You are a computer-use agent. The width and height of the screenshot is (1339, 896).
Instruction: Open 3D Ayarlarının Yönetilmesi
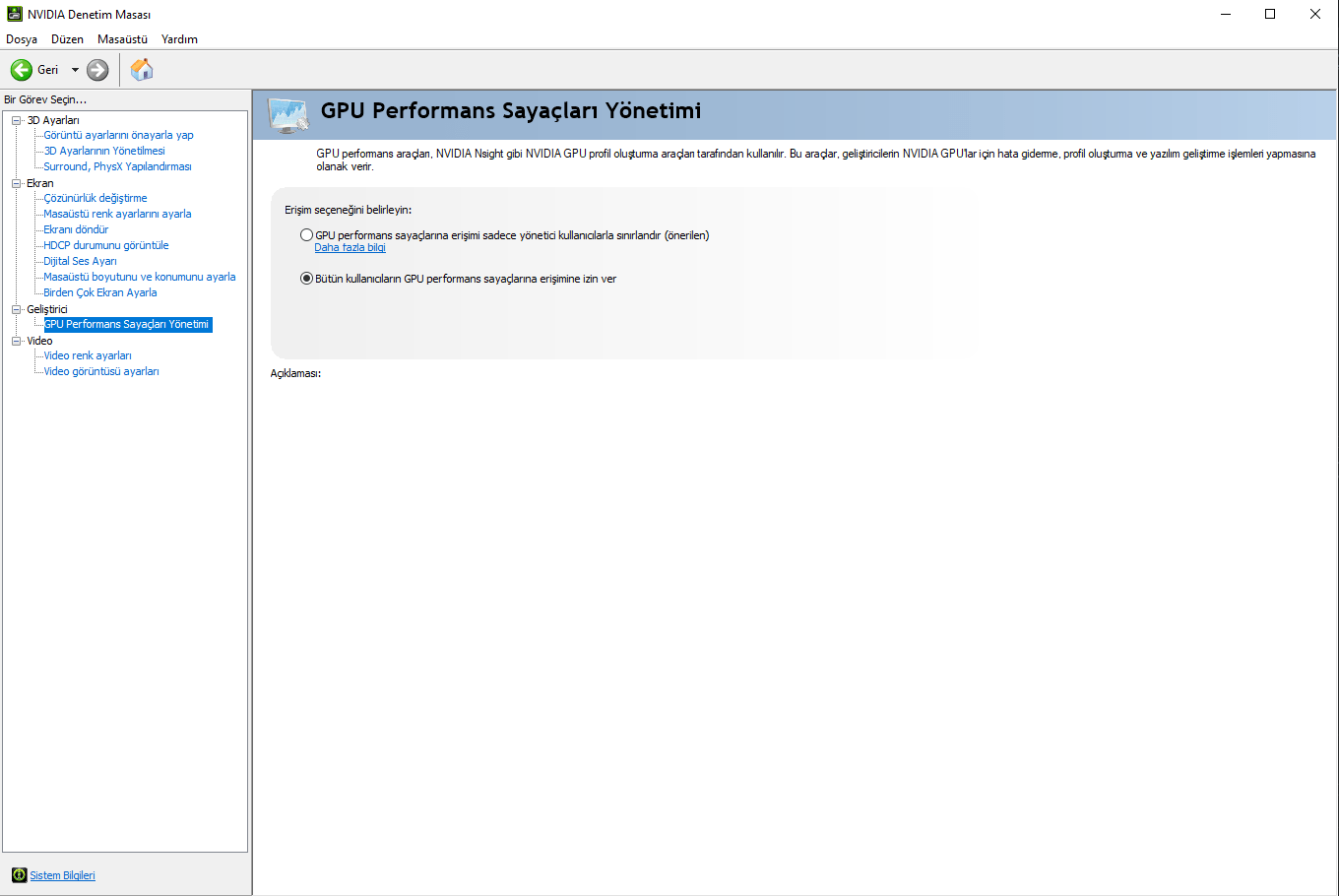pos(104,151)
